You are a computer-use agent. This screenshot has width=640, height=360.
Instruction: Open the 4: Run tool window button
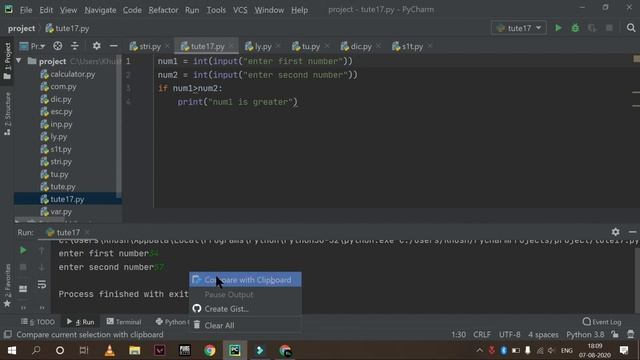pos(80,322)
